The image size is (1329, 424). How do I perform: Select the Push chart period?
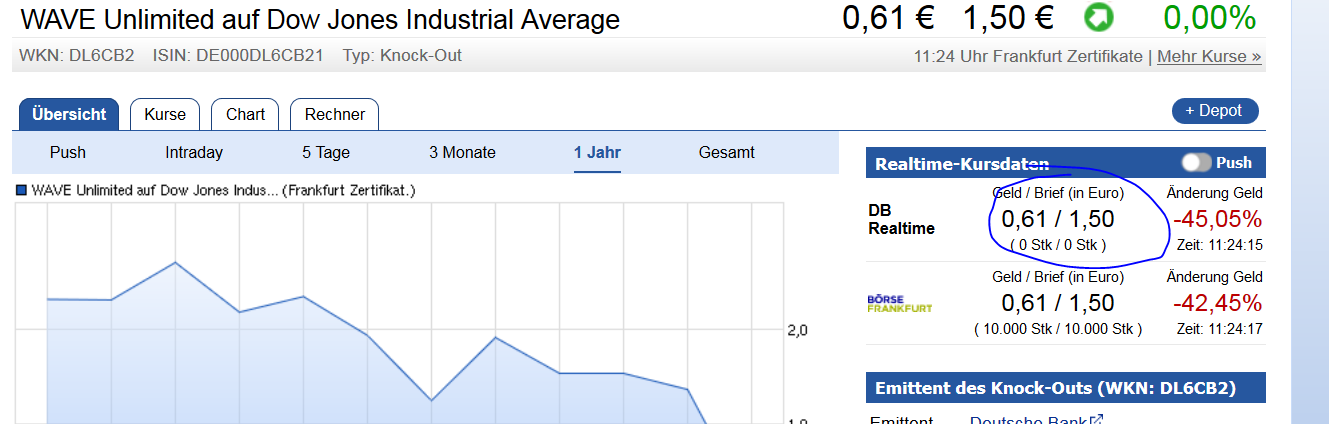point(68,153)
